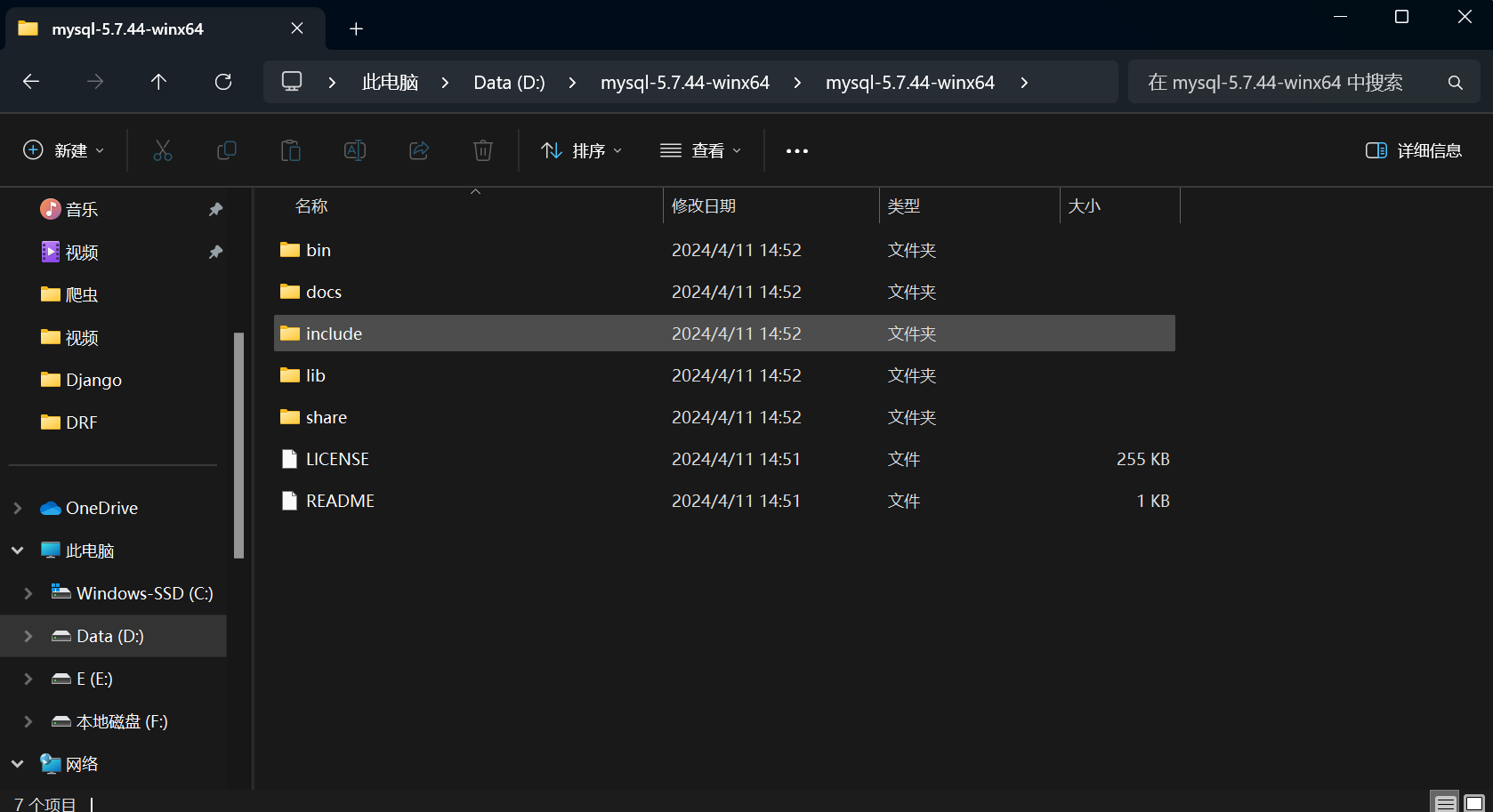Open OneDrive in the sidebar
This screenshot has width=1493, height=812.
(x=90, y=508)
